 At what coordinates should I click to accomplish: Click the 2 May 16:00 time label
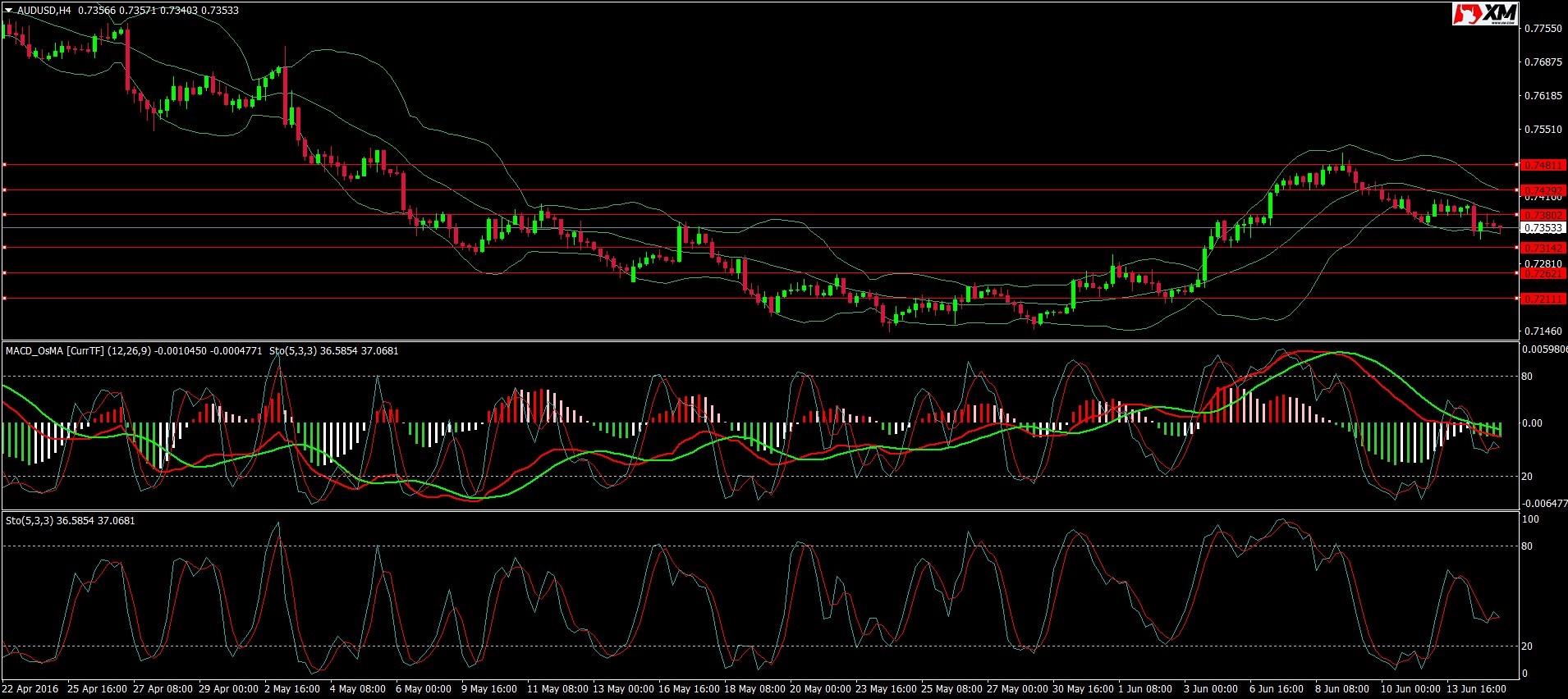click(293, 689)
